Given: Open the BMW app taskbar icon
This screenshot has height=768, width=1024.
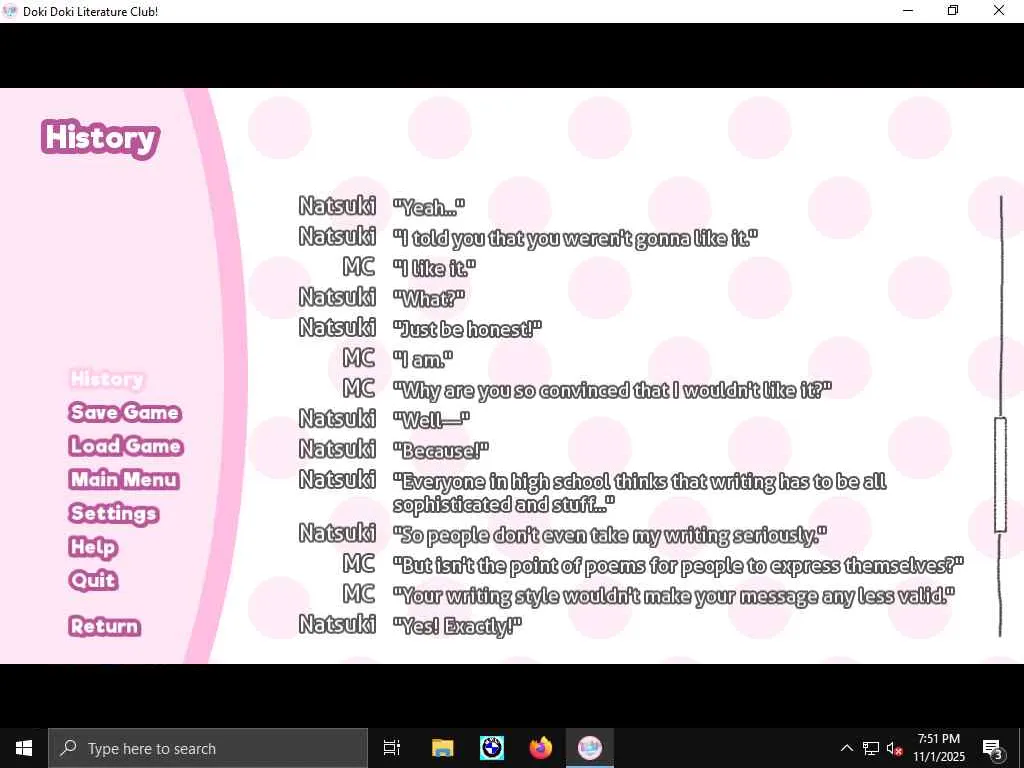Looking at the screenshot, I should [x=492, y=748].
